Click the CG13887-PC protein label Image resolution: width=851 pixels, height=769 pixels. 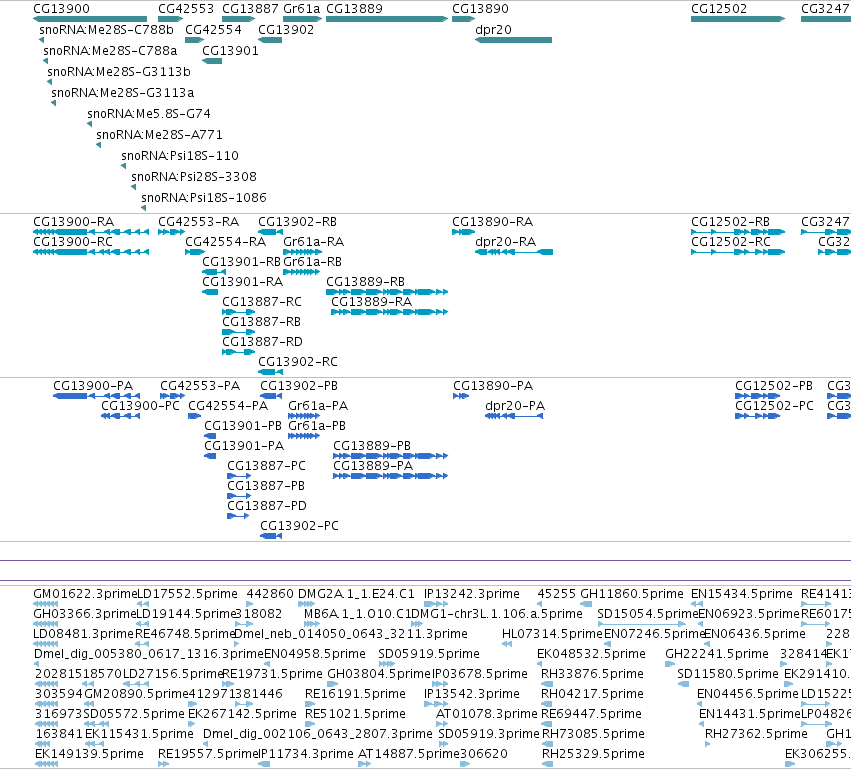266,466
